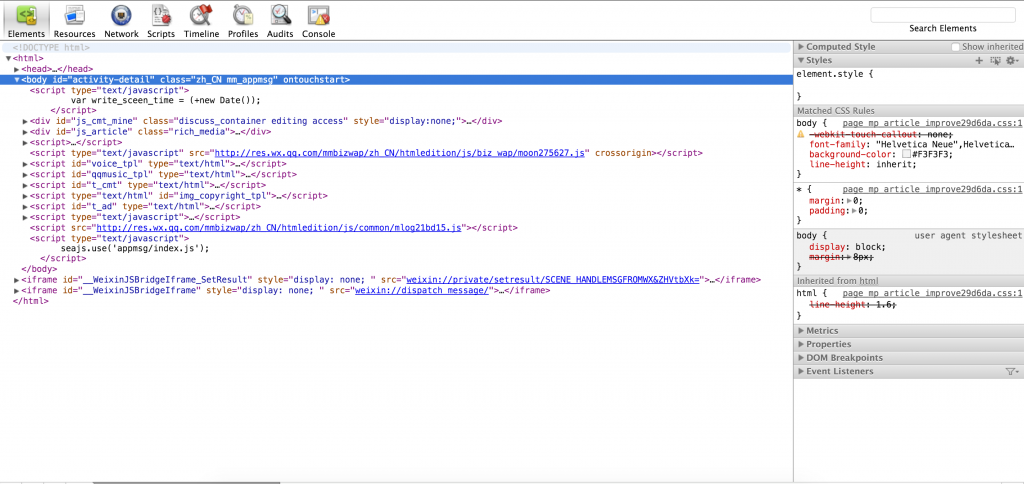Viewport: 1024px width, 484px height.
Task: Select the closing </html> tag row
Action: click(x=30, y=301)
